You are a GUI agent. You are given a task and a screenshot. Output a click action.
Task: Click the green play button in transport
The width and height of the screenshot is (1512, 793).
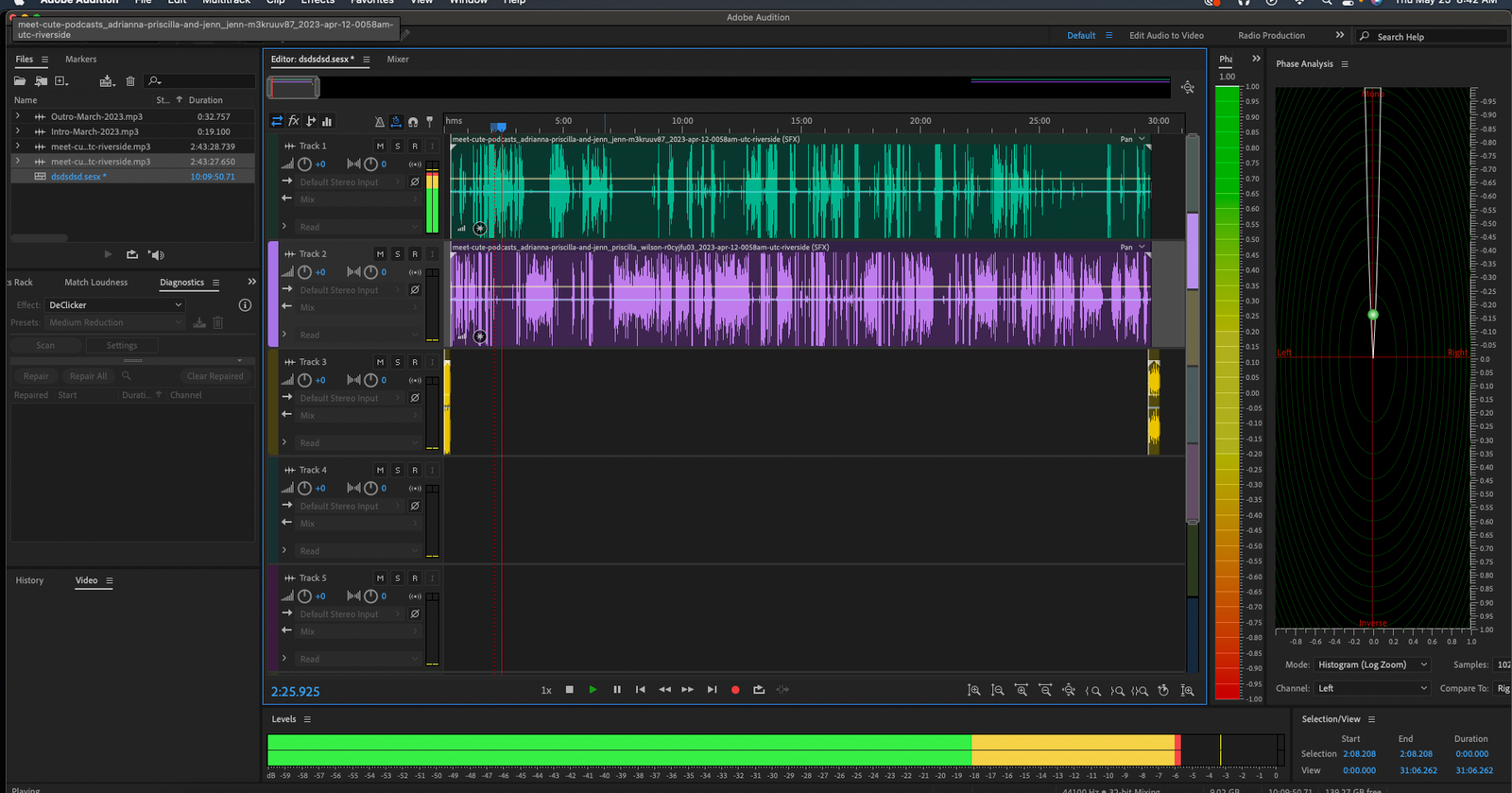(593, 690)
